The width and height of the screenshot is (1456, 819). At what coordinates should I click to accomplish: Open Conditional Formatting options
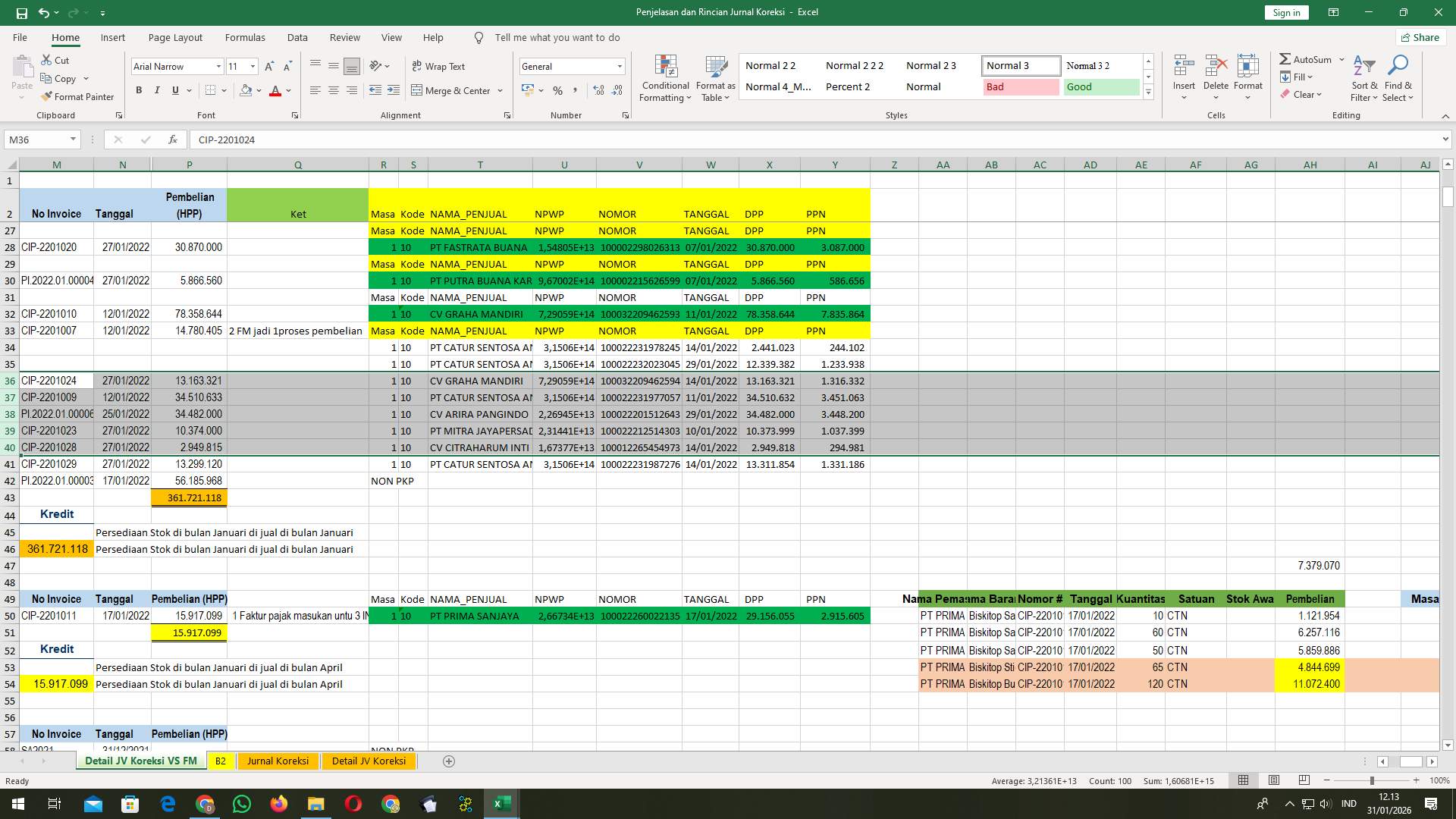(x=665, y=77)
